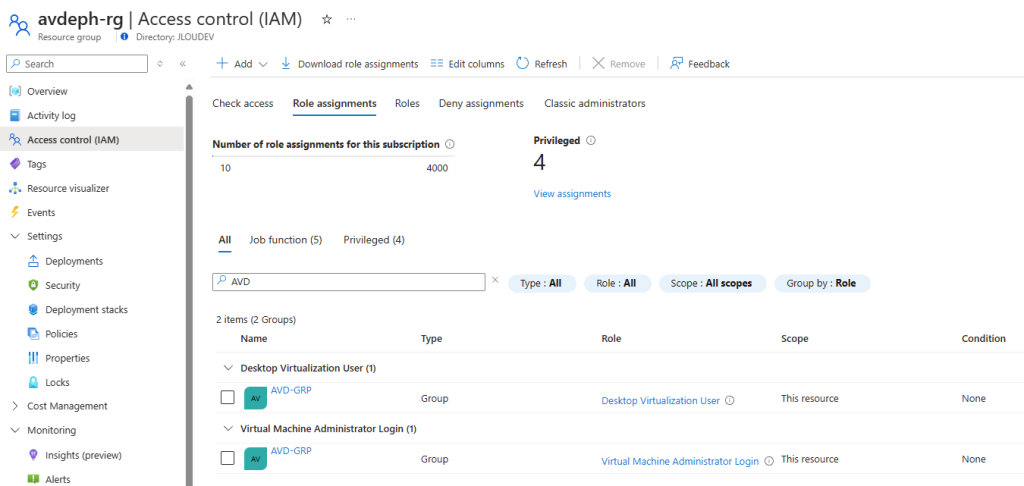Click the Refresh icon in the toolbar
The width and height of the screenshot is (1024, 486).
(x=522, y=63)
